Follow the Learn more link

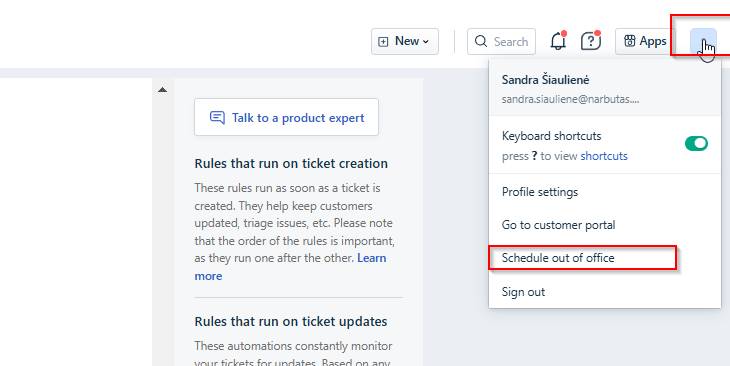pyautogui.click(x=290, y=267)
